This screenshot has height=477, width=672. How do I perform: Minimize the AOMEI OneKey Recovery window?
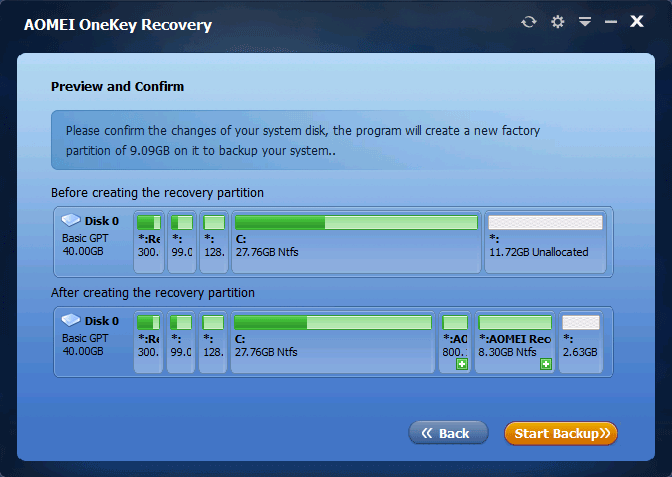[x=611, y=21]
